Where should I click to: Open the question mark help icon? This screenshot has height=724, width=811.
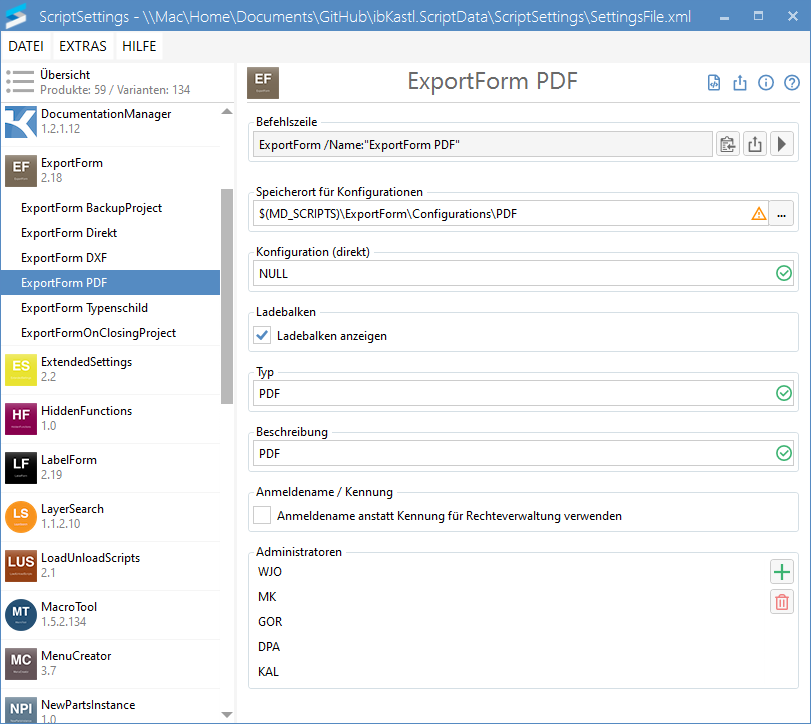click(x=792, y=83)
